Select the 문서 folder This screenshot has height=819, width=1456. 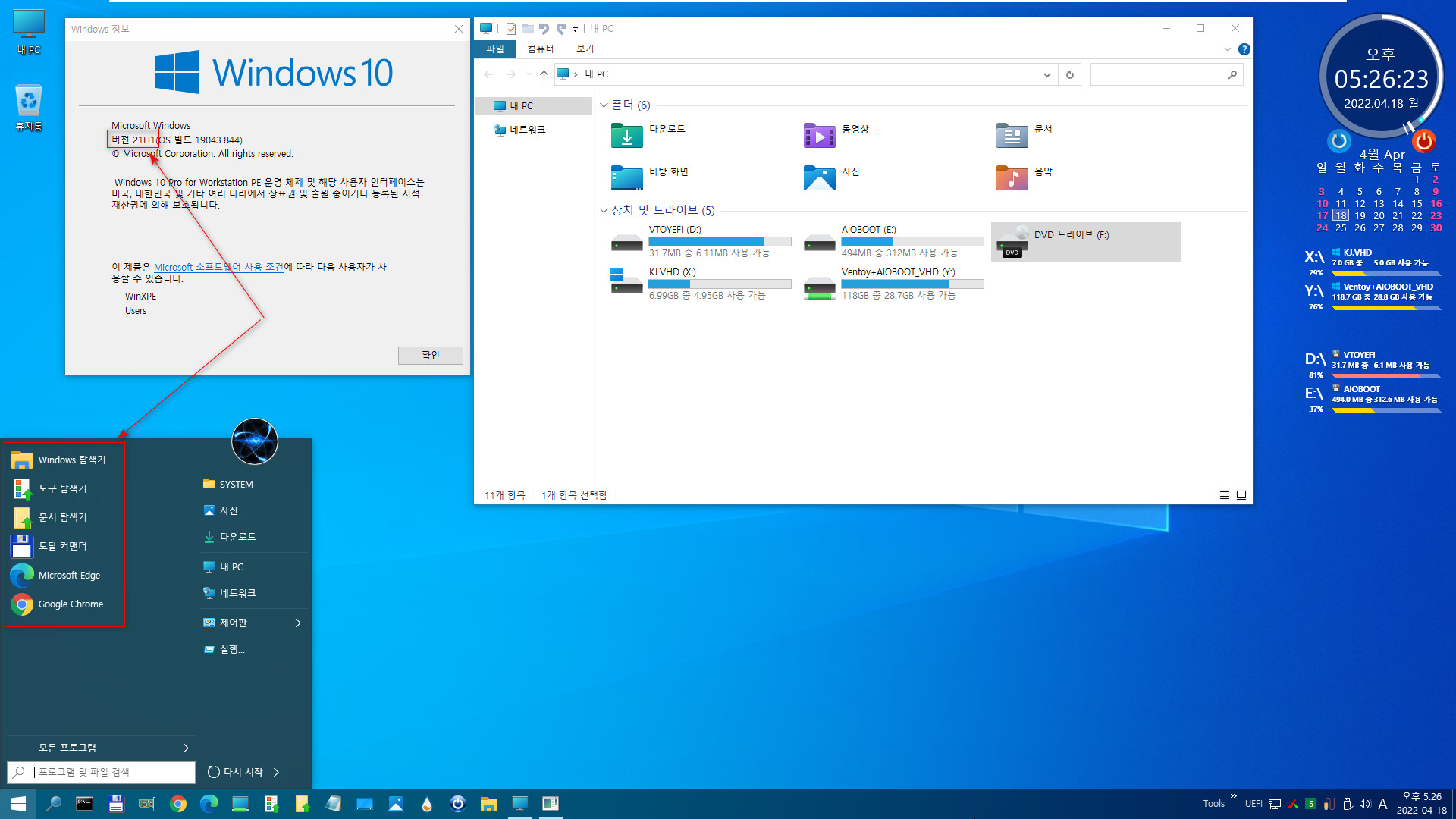1025,135
